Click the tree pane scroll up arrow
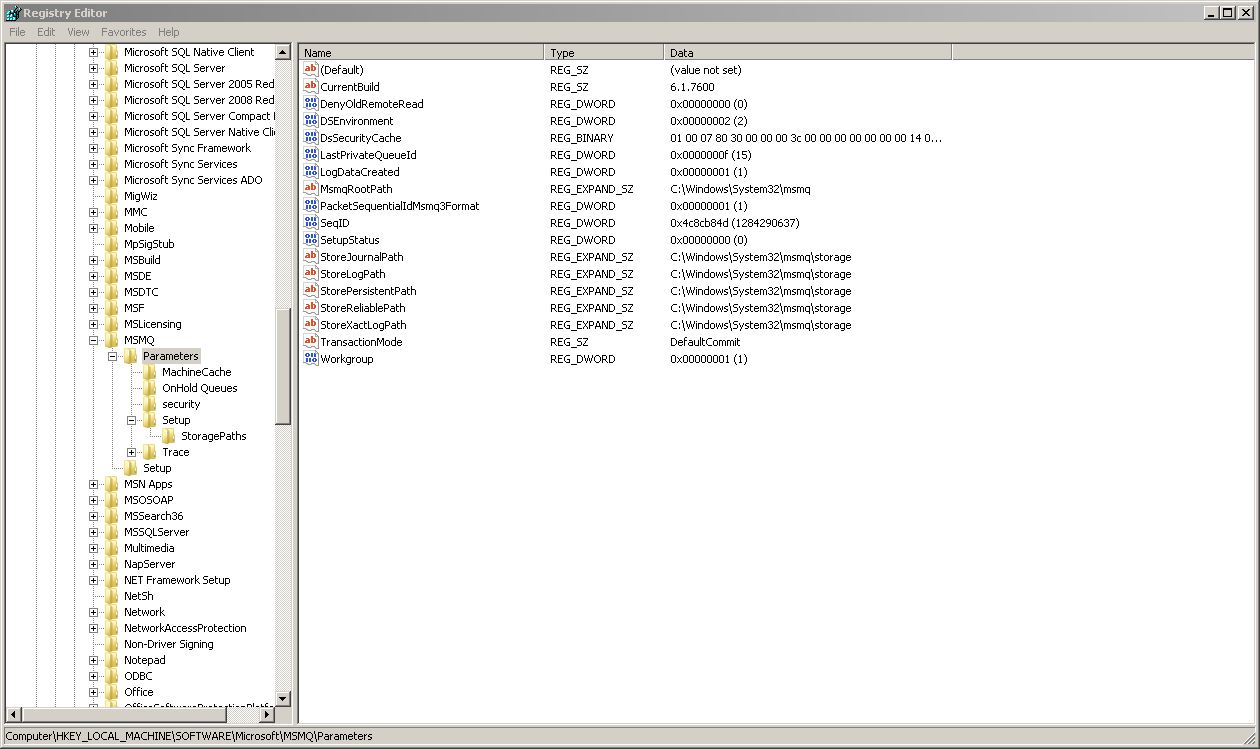 [x=283, y=52]
